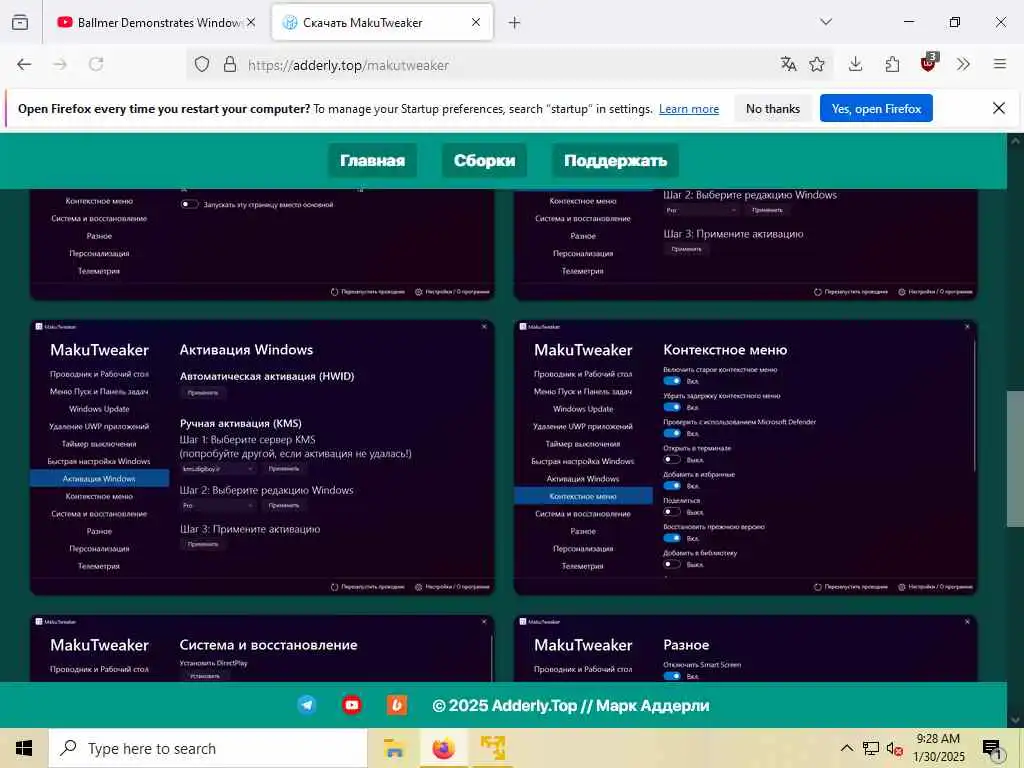Select the Скачать MakuTweaker tab
This screenshot has height=768, width=1024.
(382, 22)
